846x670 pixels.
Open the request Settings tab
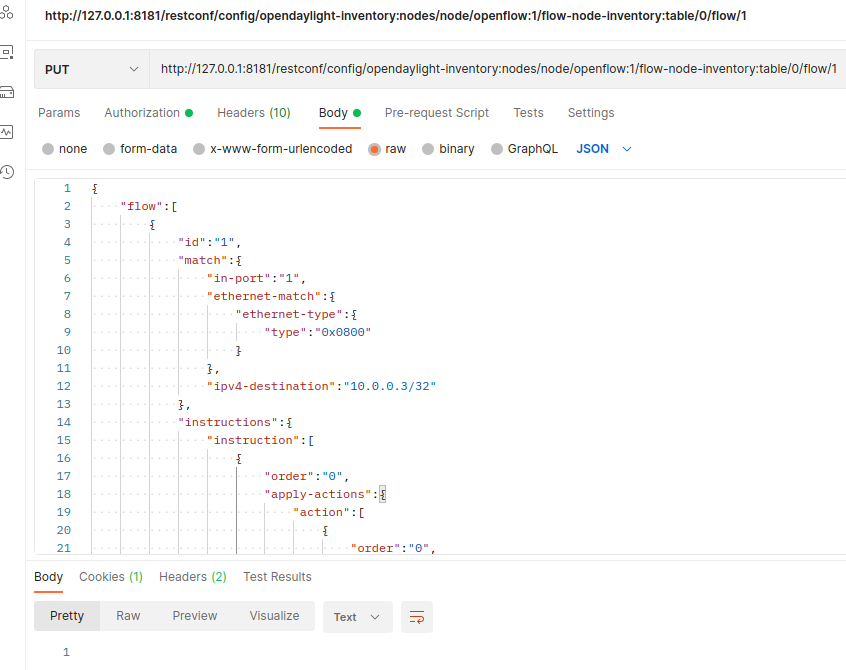[591, 113]
